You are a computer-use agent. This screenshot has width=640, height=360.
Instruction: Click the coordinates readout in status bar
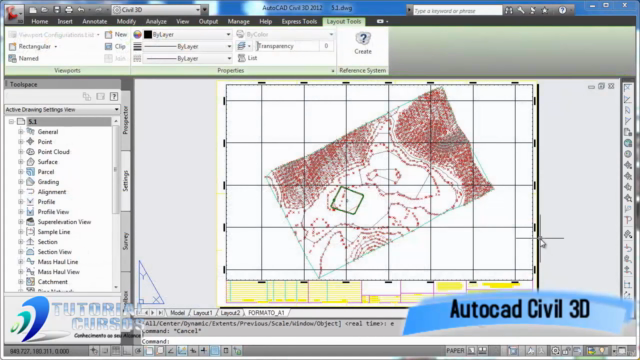pos(39,351)
